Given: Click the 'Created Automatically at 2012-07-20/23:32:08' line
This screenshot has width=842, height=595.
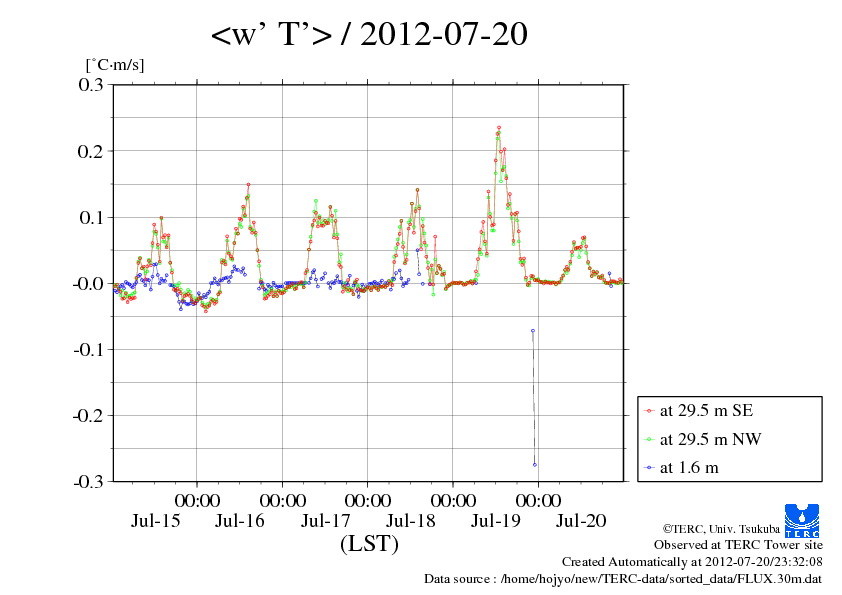Looking at the screenshot, I should pos(692,562).
